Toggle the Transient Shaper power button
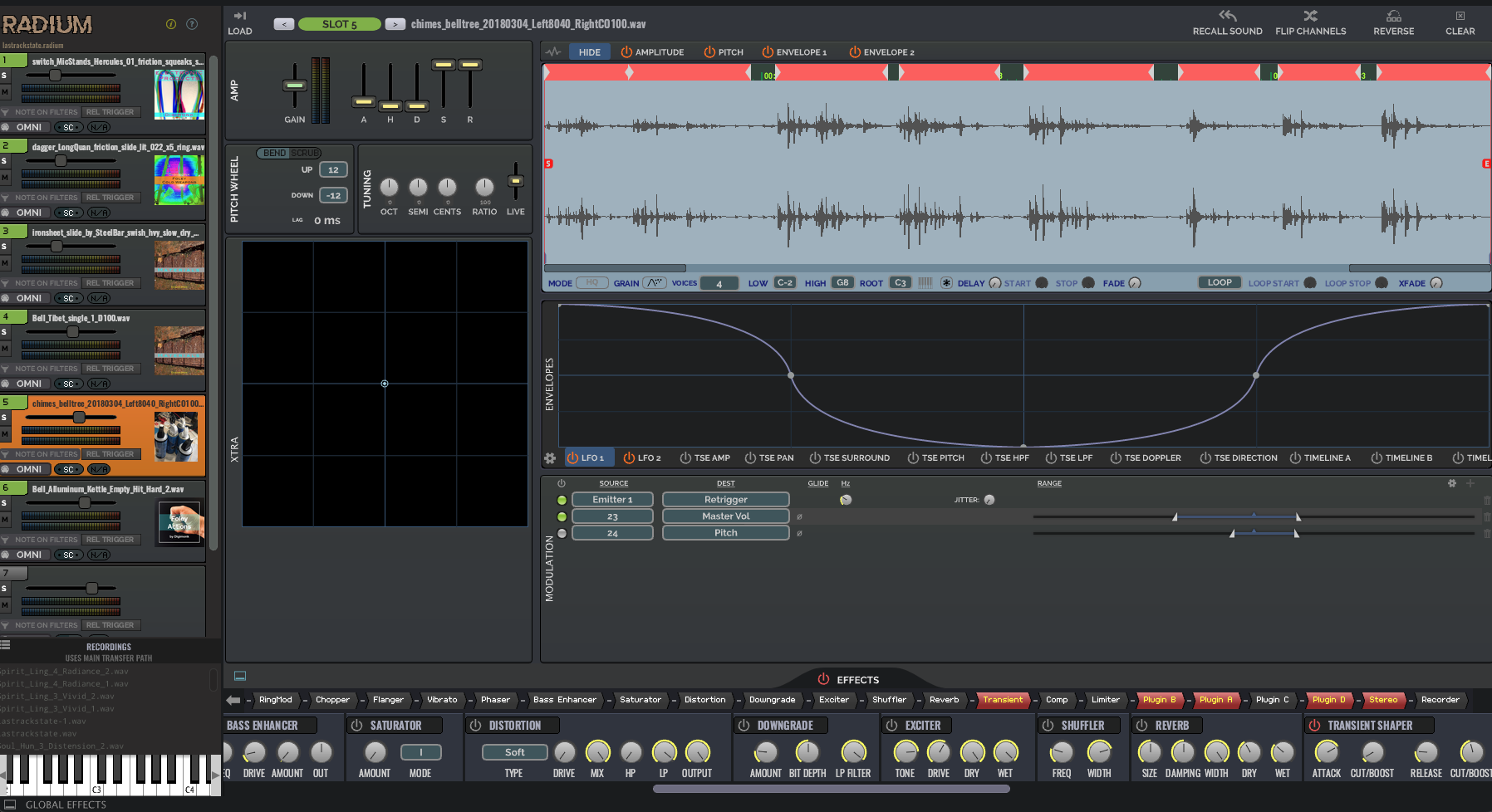 point(1314,726)
